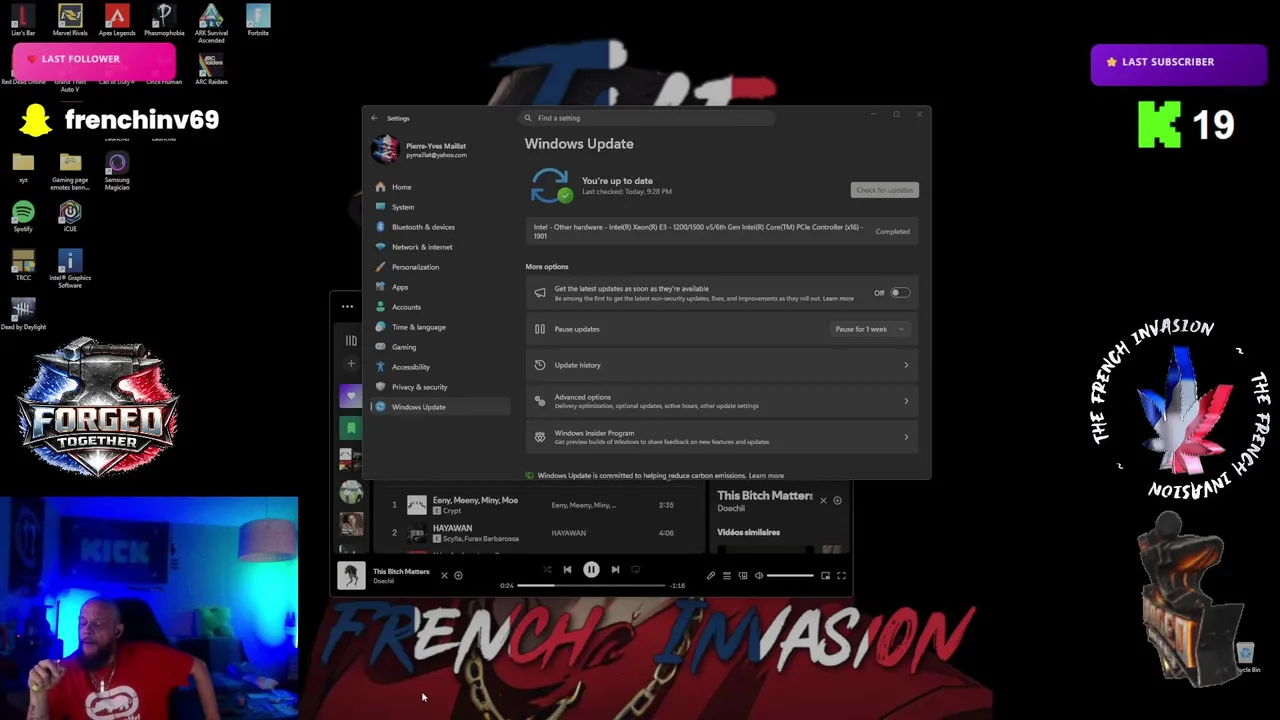
Task: Open Spotify desktop shortcut
Action: click(x=23, y=216)
